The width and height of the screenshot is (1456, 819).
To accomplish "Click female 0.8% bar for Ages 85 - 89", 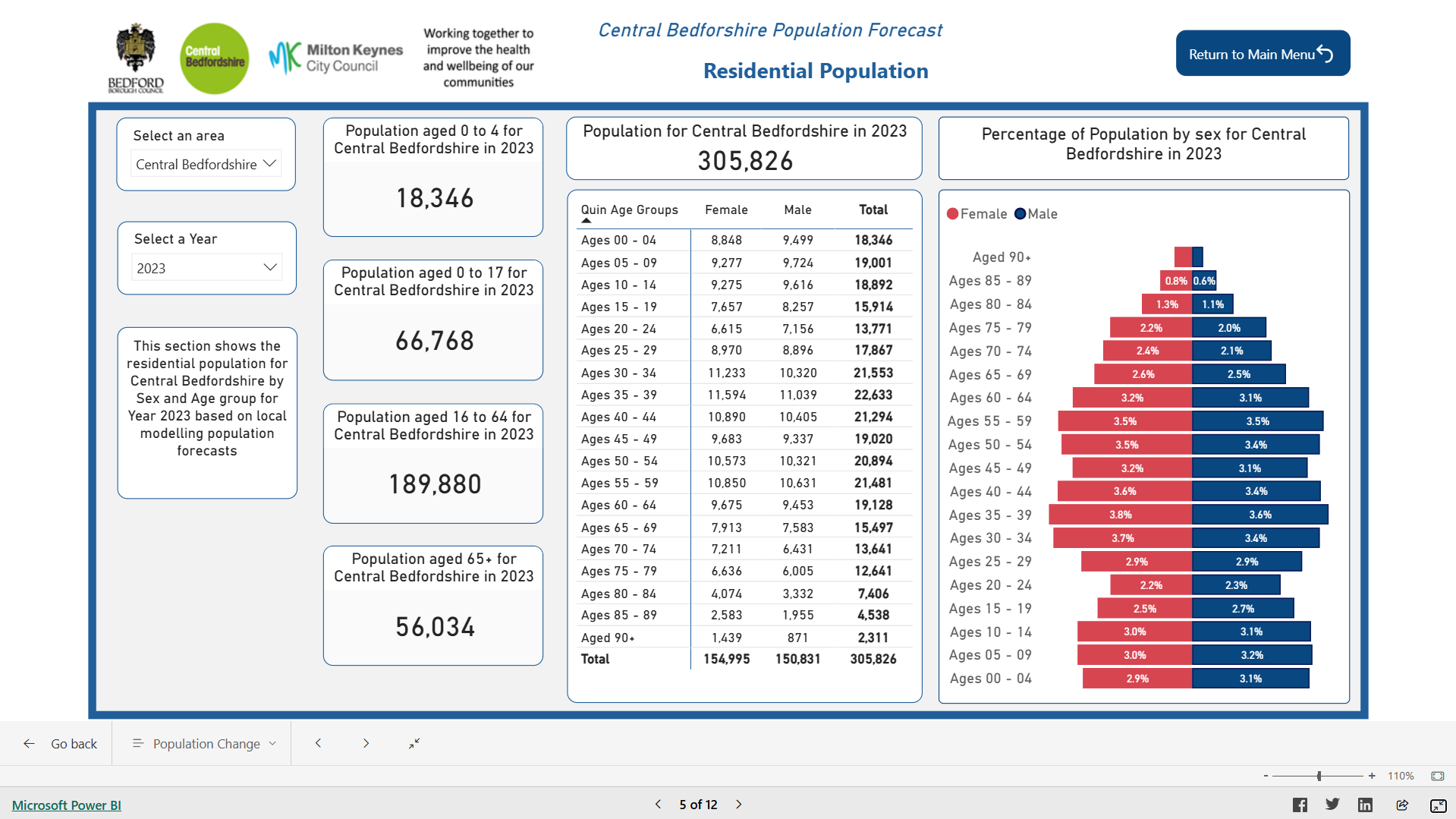I will pyautogui.click(x=1176, y=281).
